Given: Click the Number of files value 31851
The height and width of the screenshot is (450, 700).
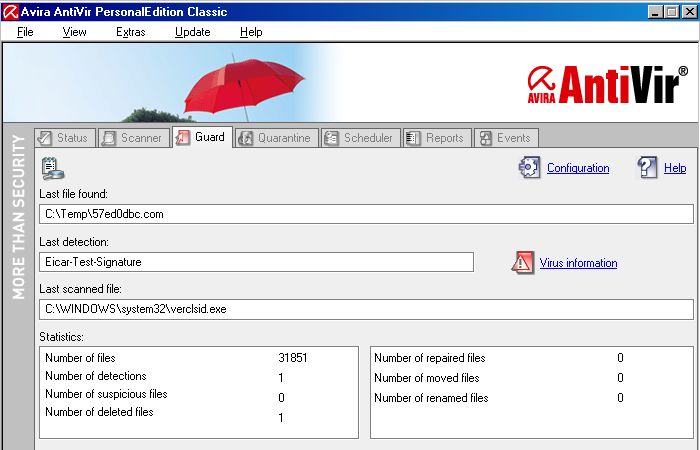Looking at the screenshot, I should [x=292, y=358].
